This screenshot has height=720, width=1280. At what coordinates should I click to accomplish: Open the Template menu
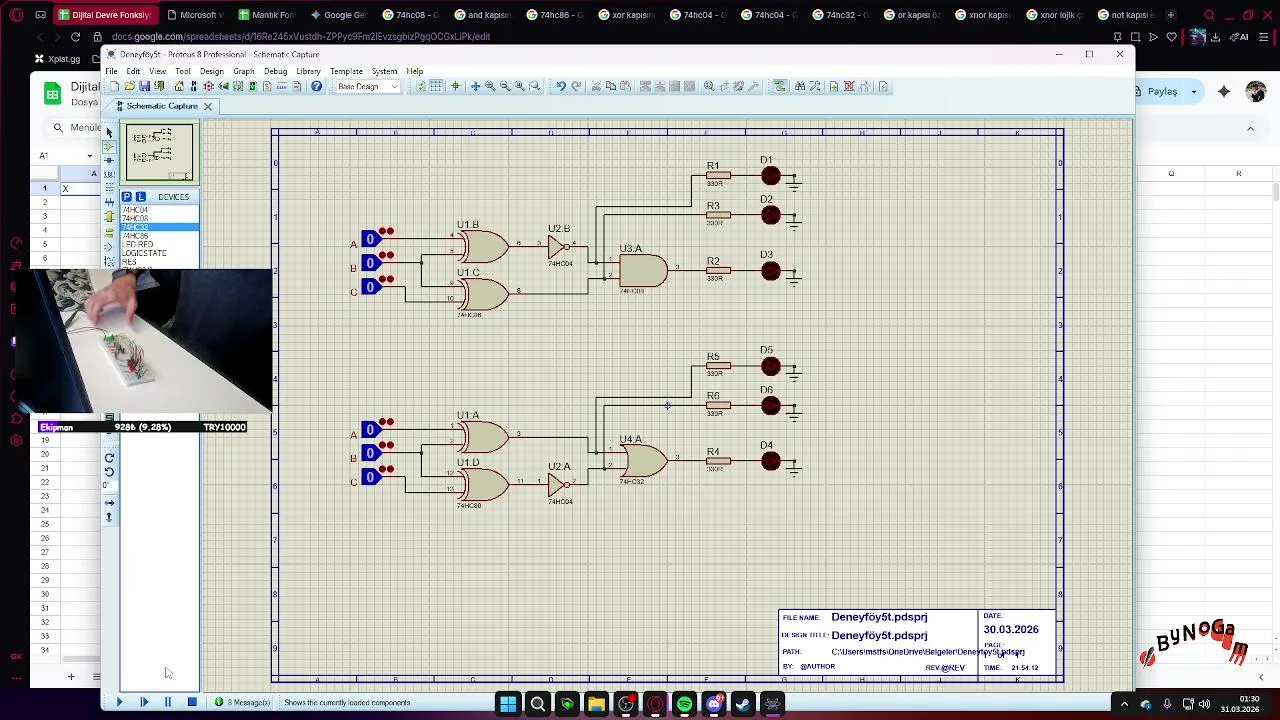tap(346, 71)
